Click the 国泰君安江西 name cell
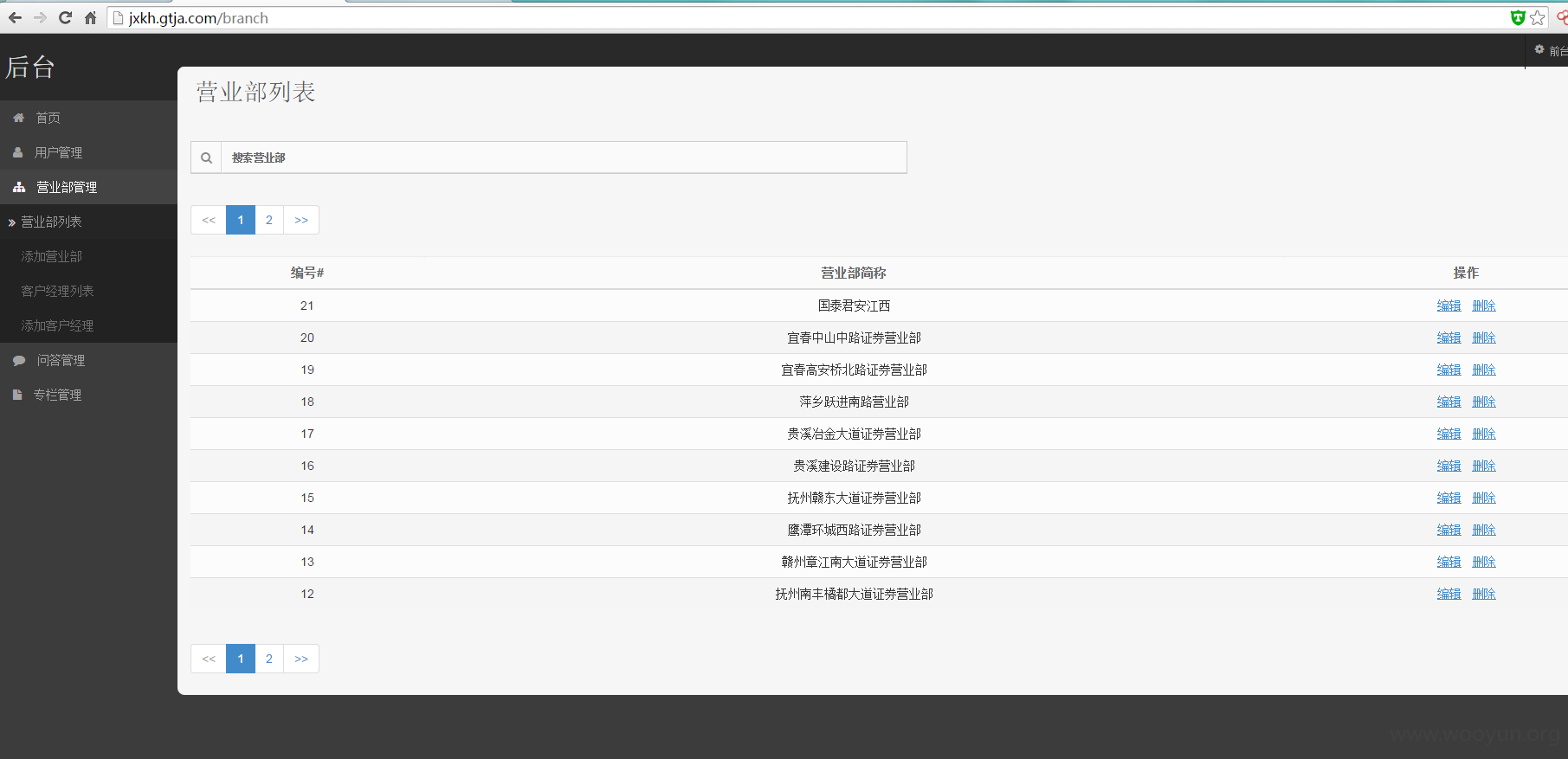 854,306
